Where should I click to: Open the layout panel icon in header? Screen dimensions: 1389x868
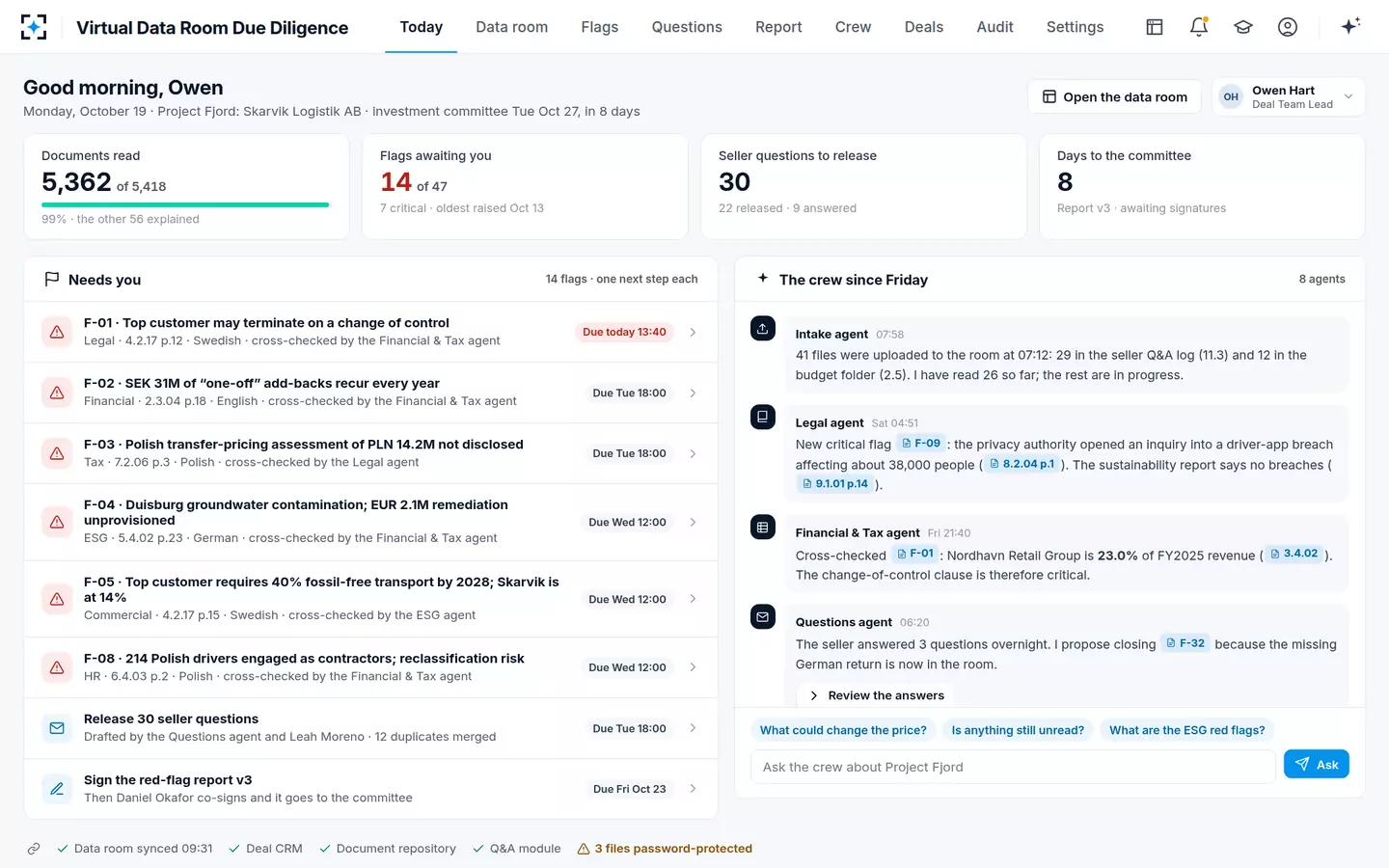click(1154, 27)
